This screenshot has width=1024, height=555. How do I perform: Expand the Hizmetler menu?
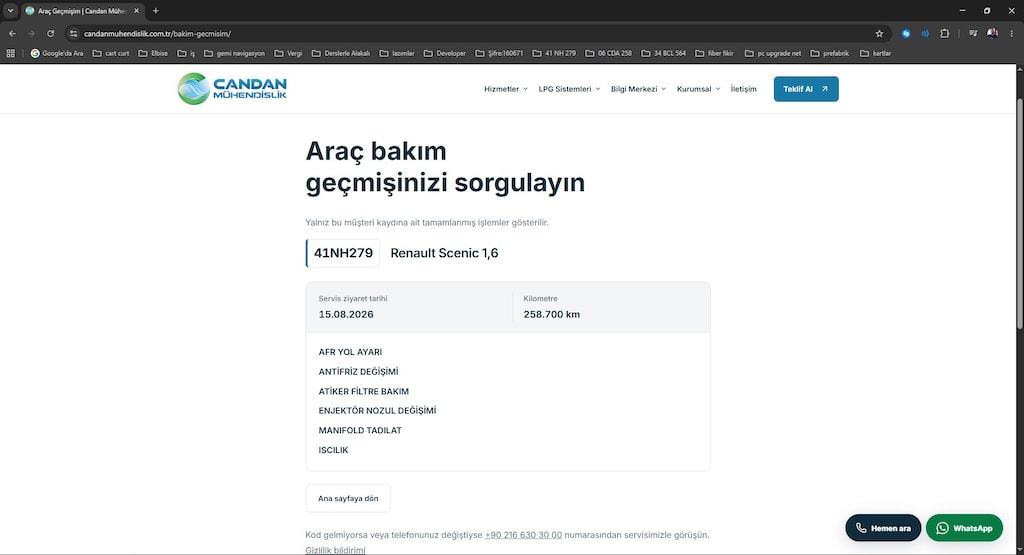click(505, 89)
